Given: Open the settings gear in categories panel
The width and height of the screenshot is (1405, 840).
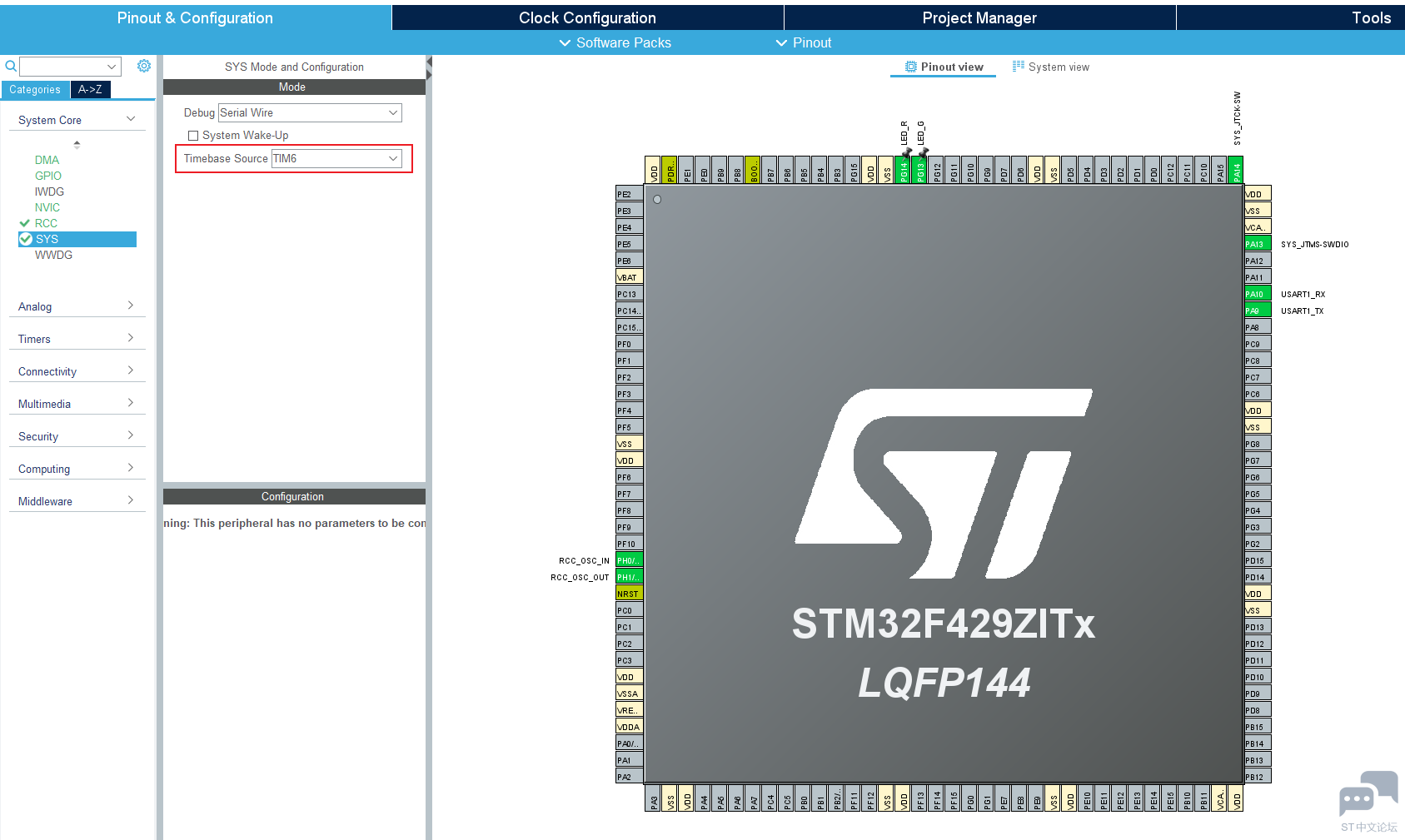Looking at the screenshot, I should (x=144, y=66).
